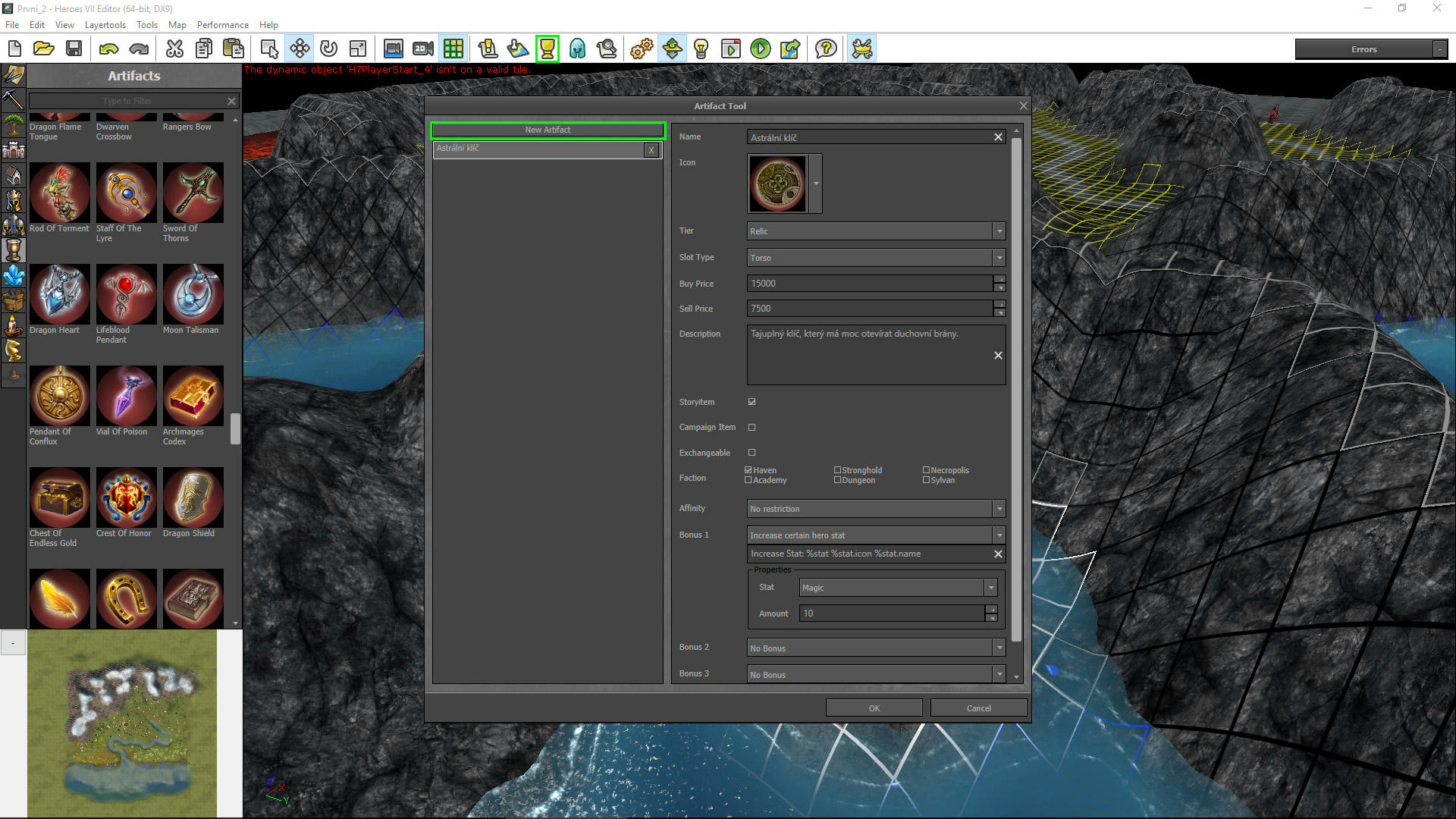This screenshot has width=1456, height=819.
Task: Expand the Icon picker arrow
Action: 816,184
